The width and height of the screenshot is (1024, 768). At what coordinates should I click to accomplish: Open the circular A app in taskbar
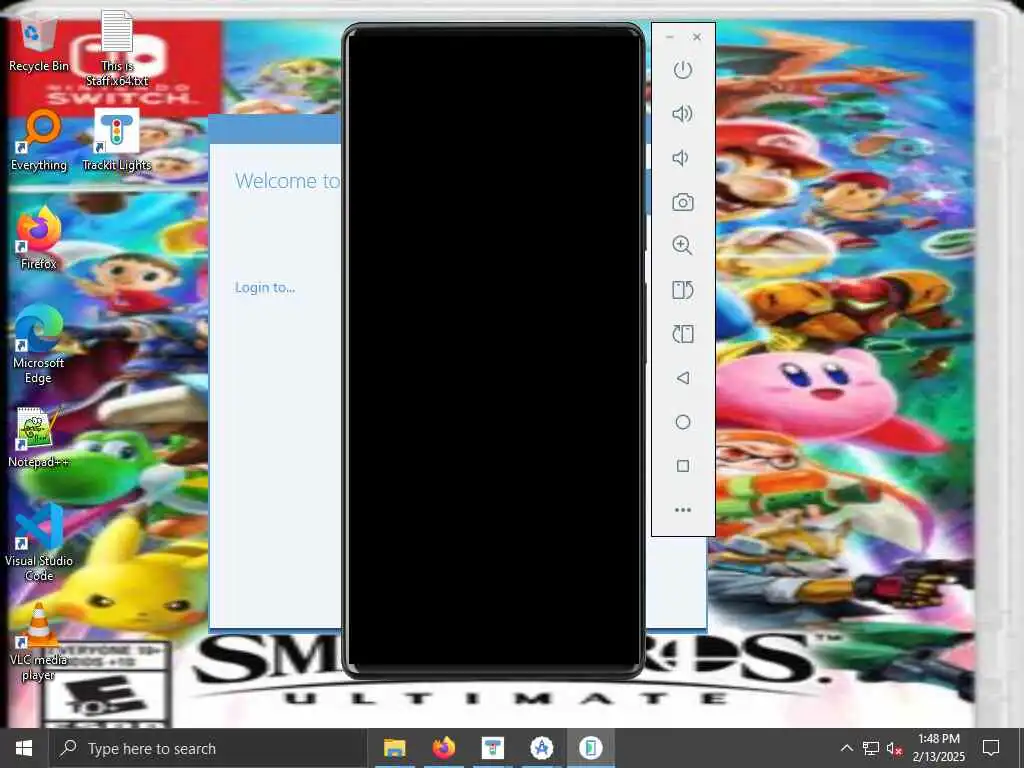tap(541, 748)
